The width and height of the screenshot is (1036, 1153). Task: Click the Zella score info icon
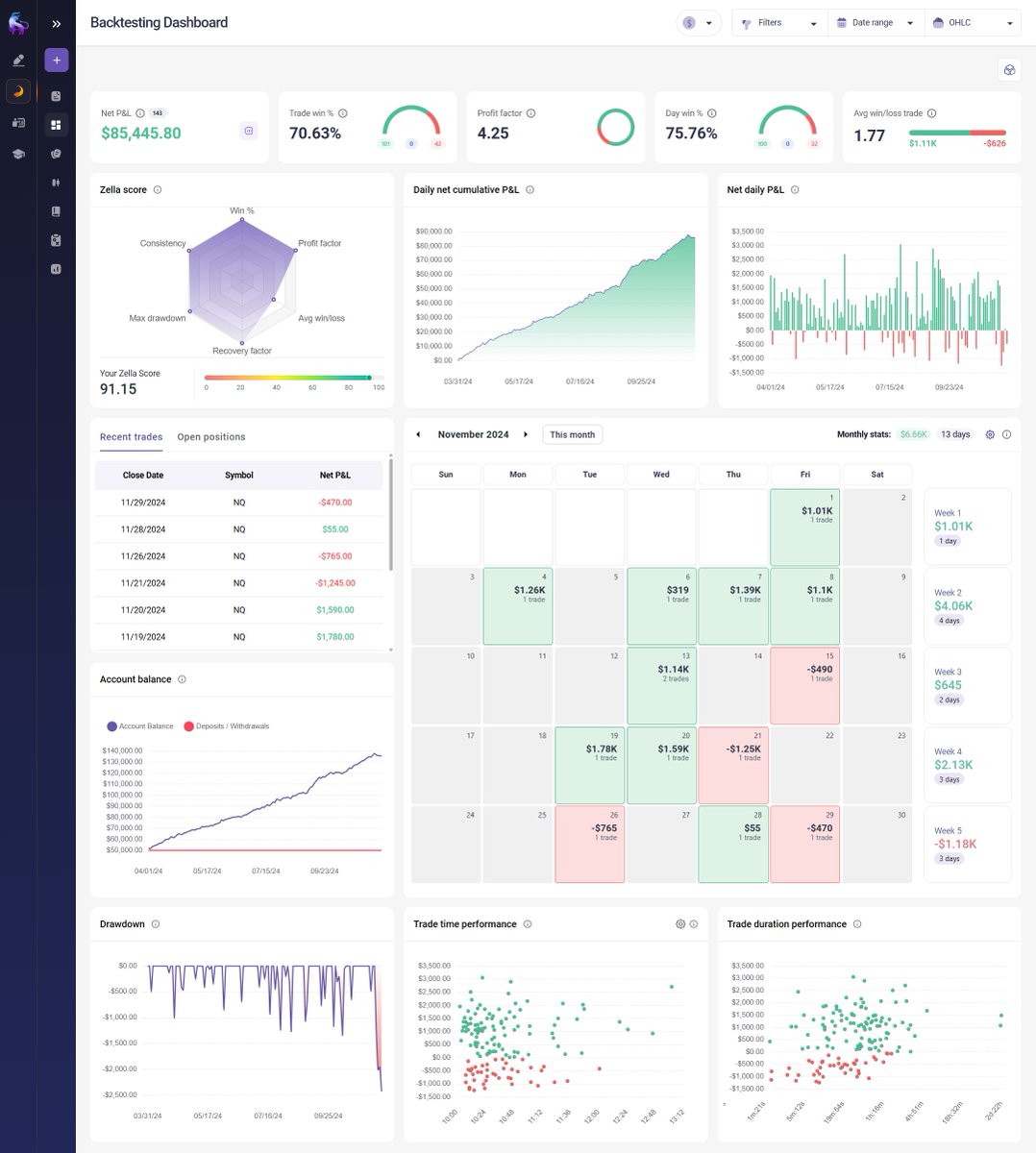coord(158,190)
